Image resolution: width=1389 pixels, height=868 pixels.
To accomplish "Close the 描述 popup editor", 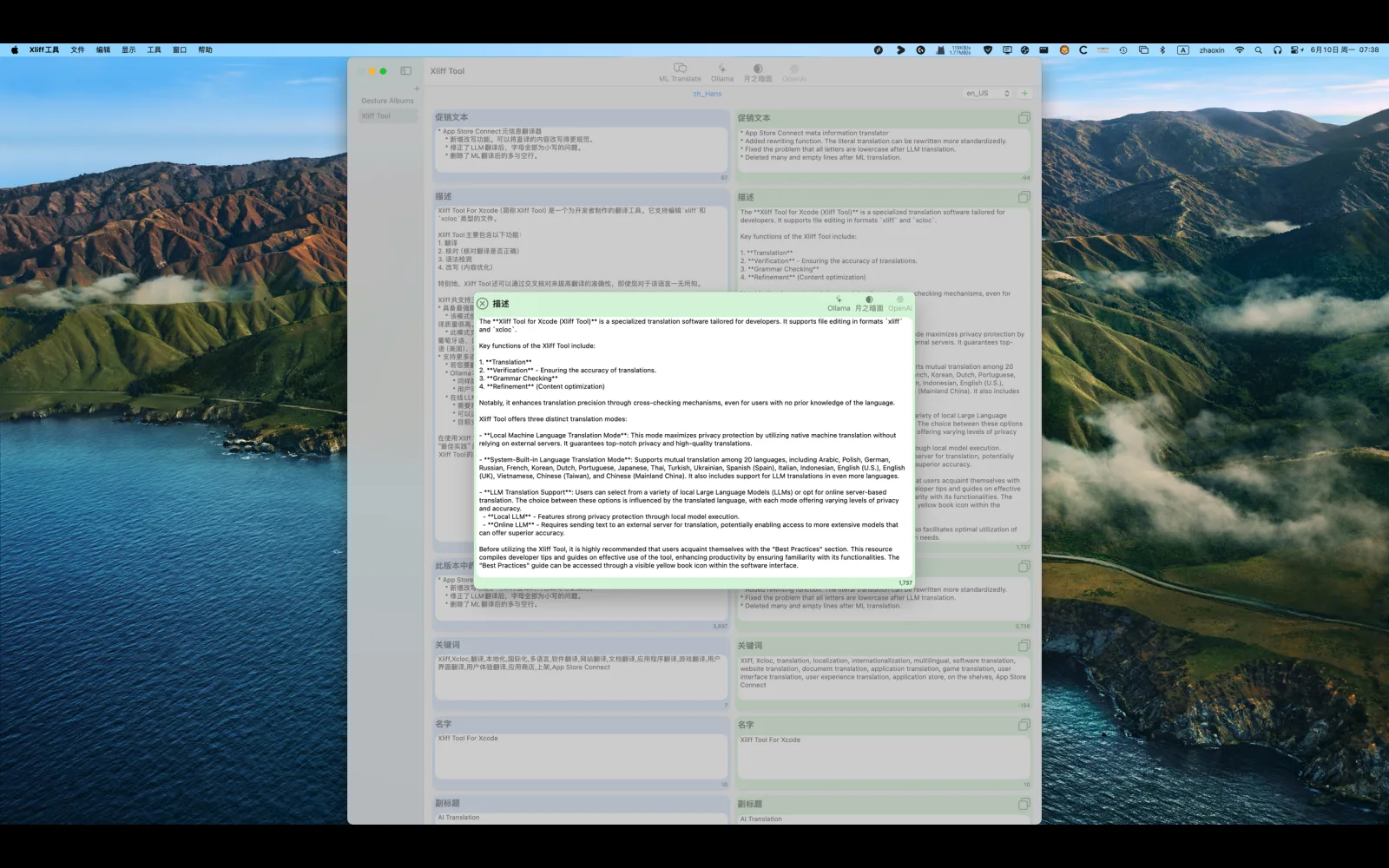I will coord(483,304).
